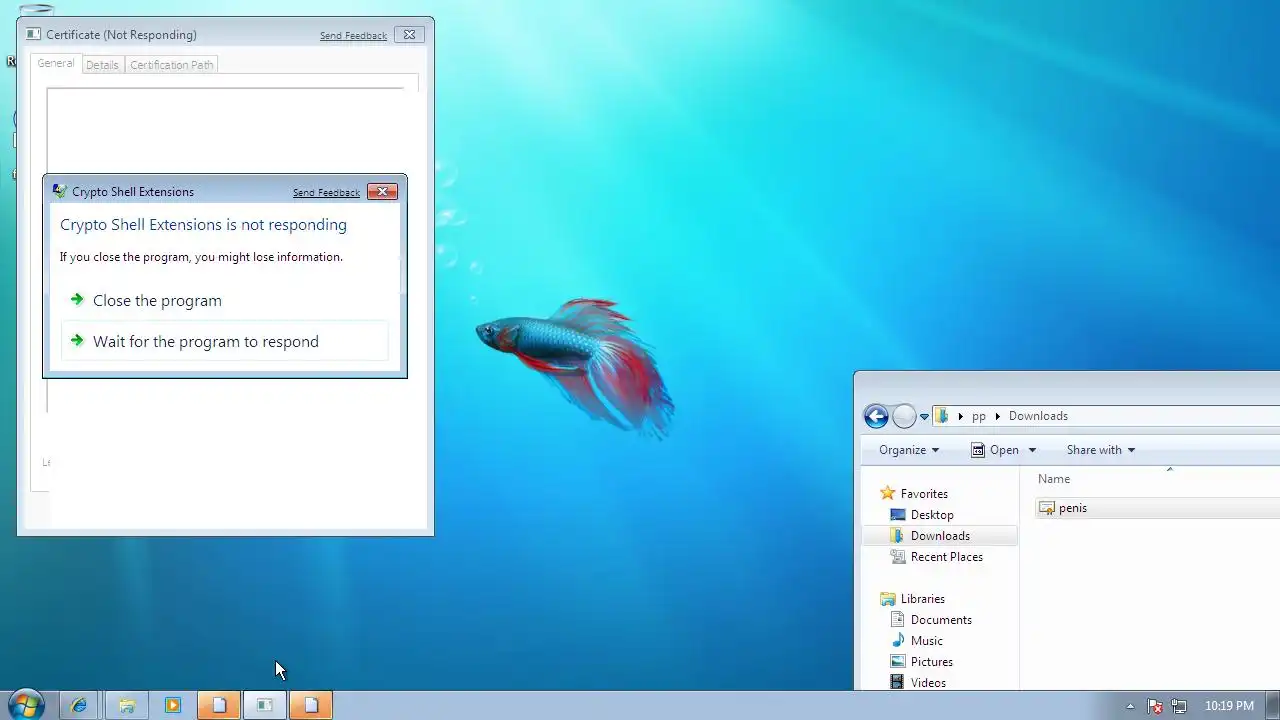
Task: Switch to the Certification Path tab
Action: [x=171, y=65]
